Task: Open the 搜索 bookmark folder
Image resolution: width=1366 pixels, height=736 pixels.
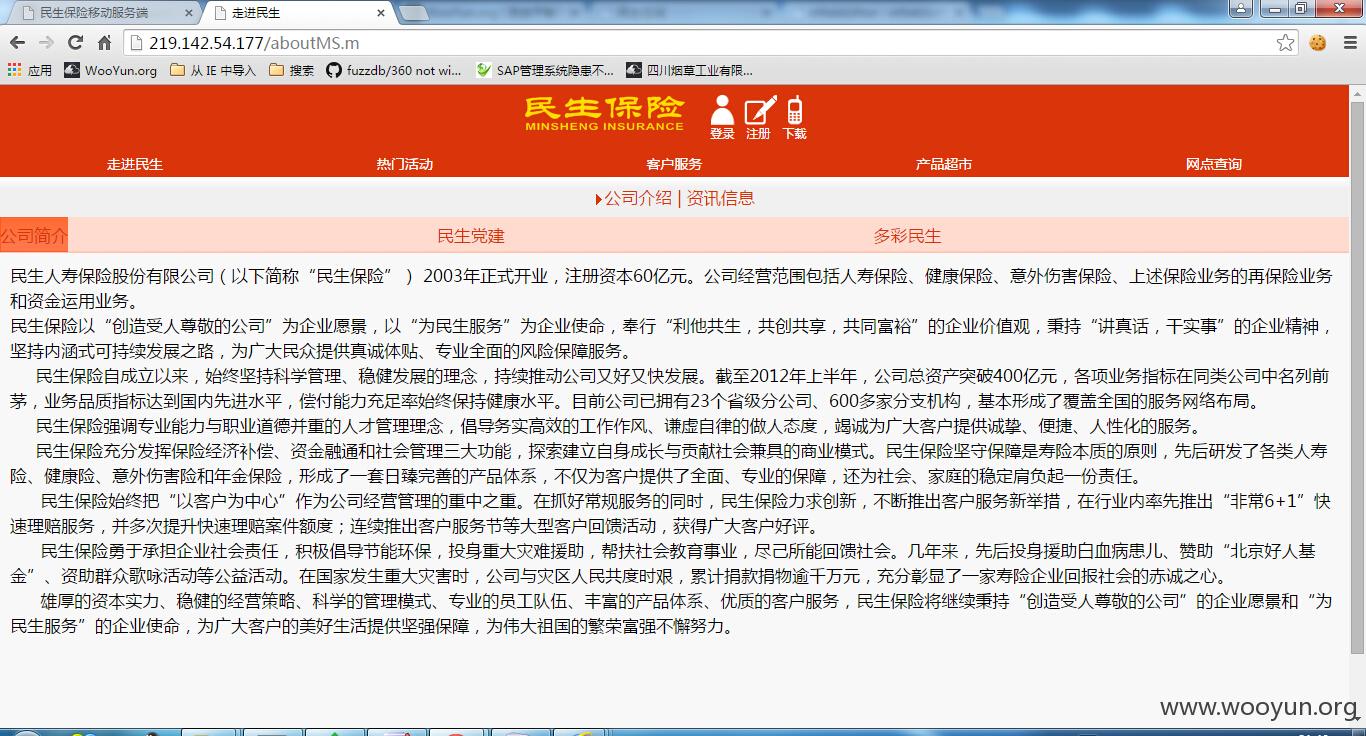Action: [x=291, y=70]
